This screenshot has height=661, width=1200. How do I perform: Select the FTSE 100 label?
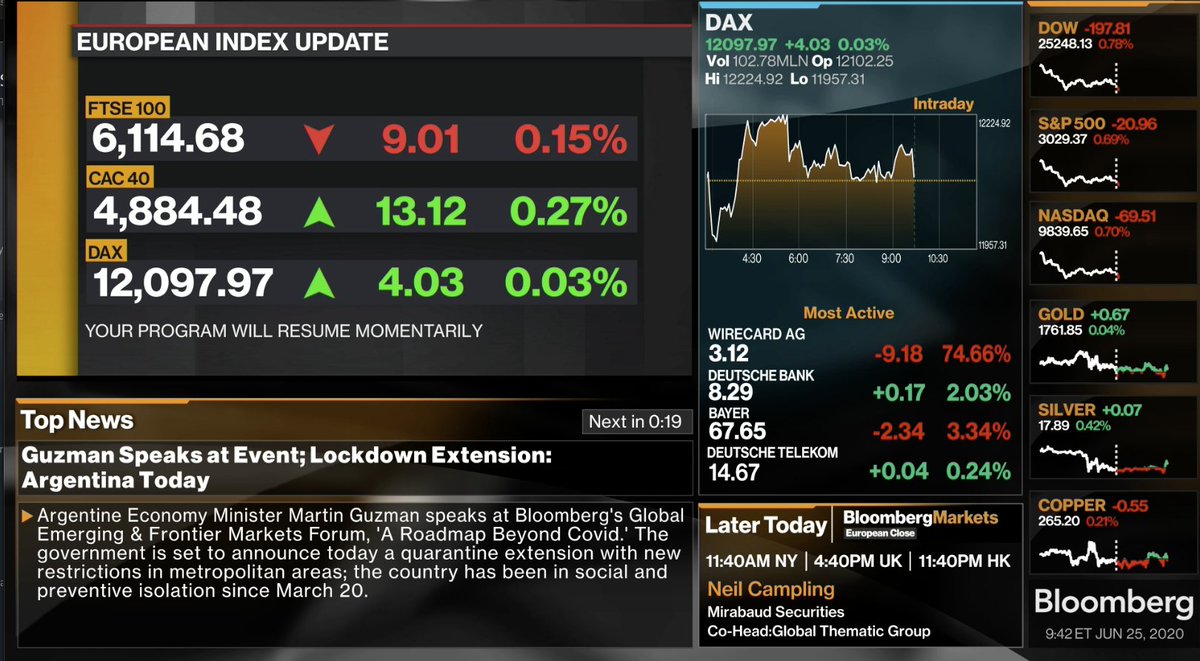click(x=126, y=108)
